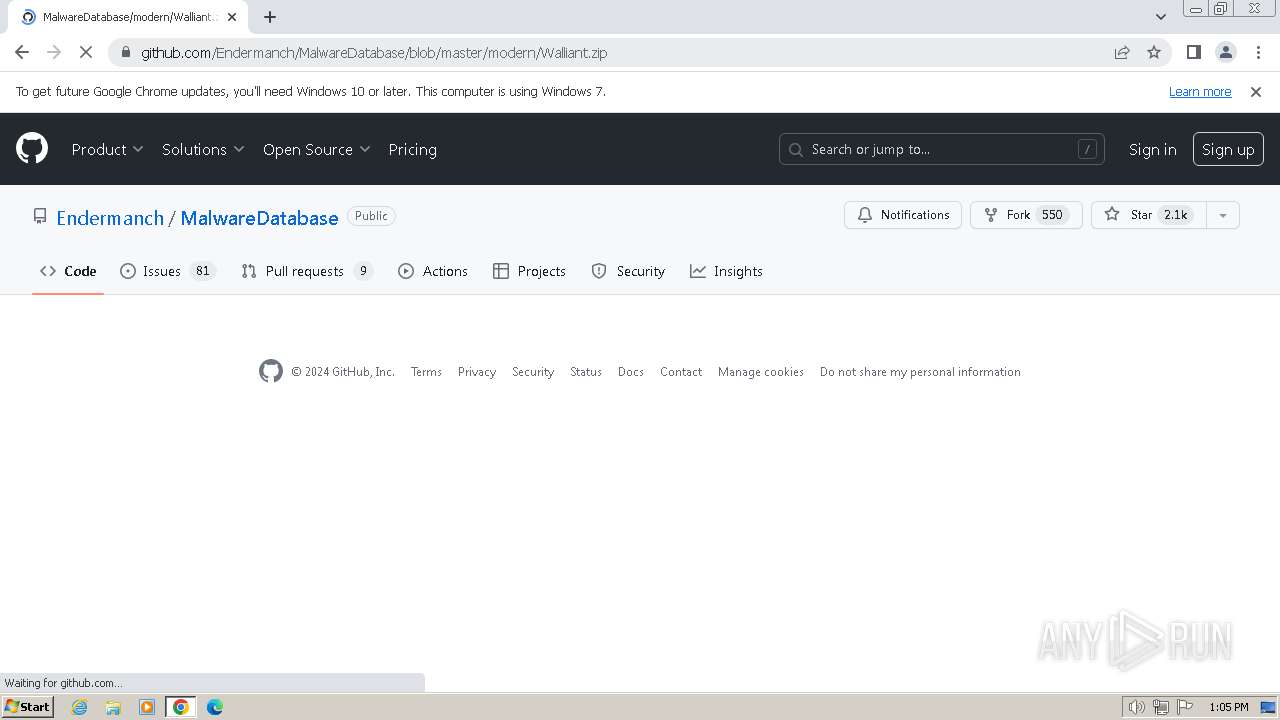This screenshot has height=720, width=1280.
Task: Focus the Search or jump to field
Action: 942,149
